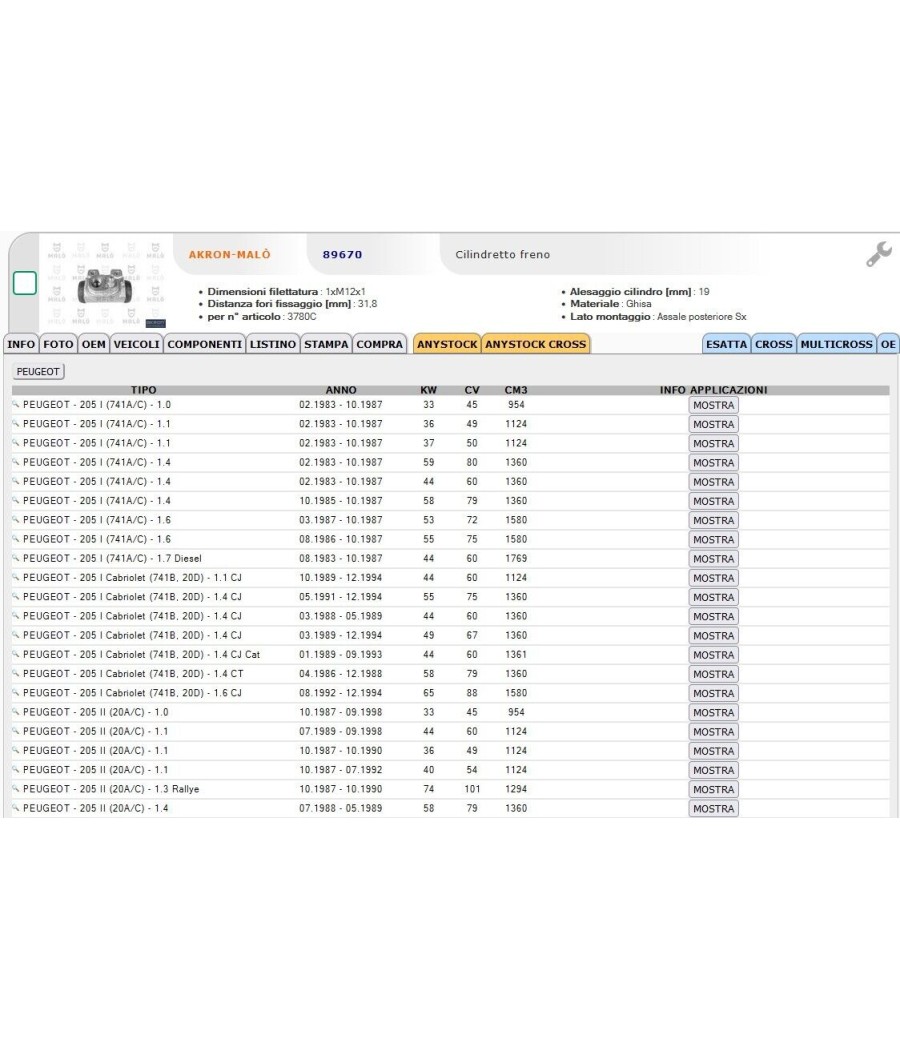Click MOSTRA for Cabriolet 1.1 CJ

pos(714,578)
